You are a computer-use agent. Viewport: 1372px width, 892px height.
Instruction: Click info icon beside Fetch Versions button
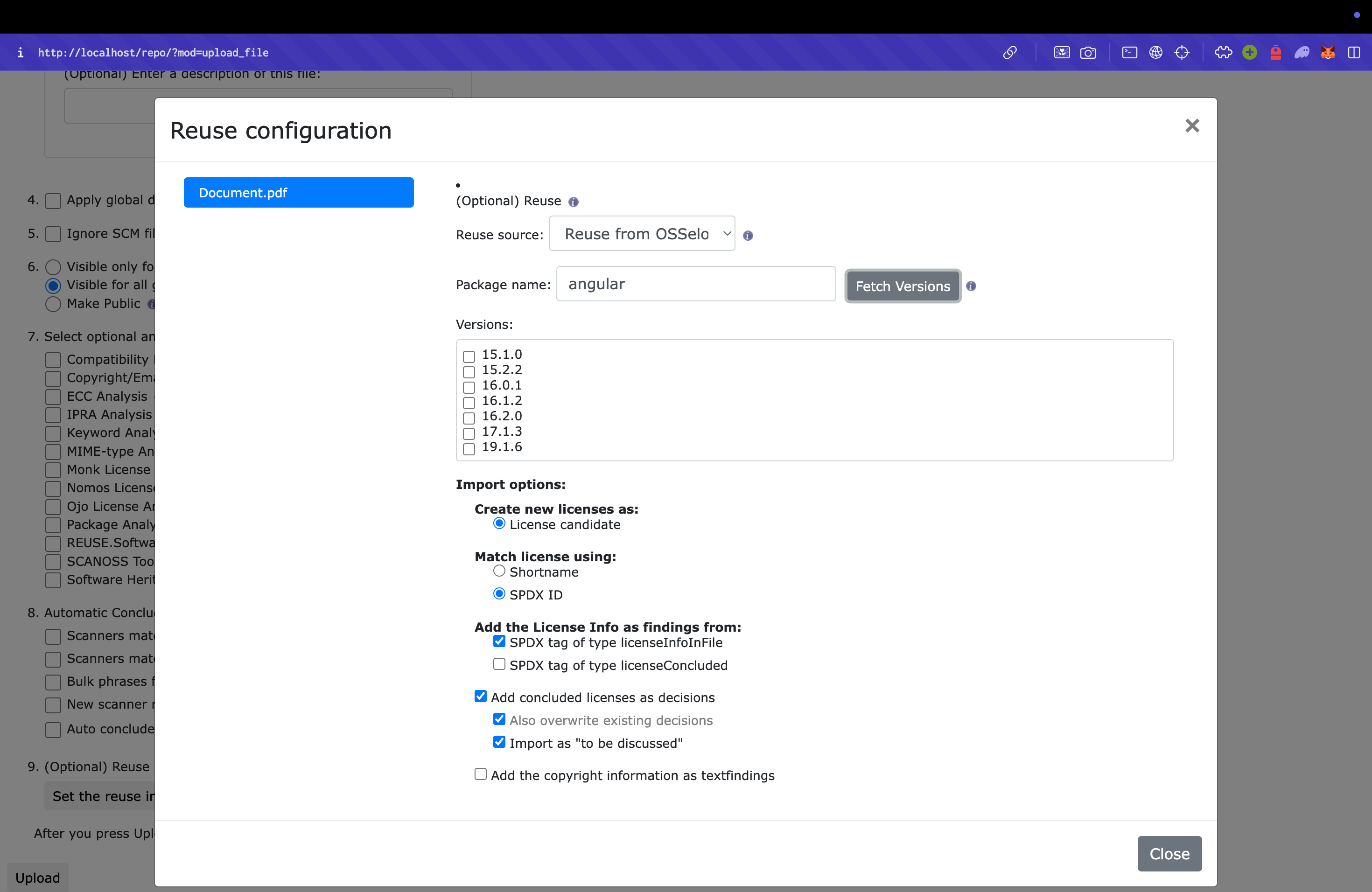971,286
